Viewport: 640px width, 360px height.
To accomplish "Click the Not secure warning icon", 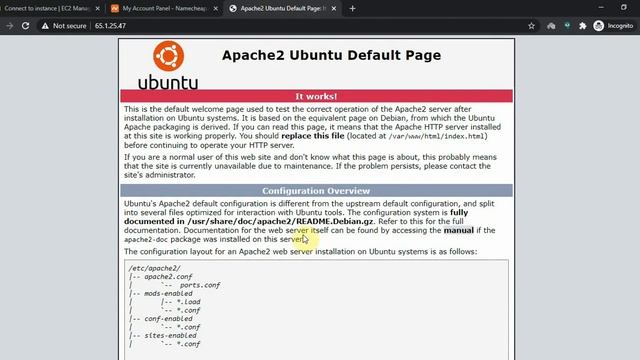I will tap(45, 26).
